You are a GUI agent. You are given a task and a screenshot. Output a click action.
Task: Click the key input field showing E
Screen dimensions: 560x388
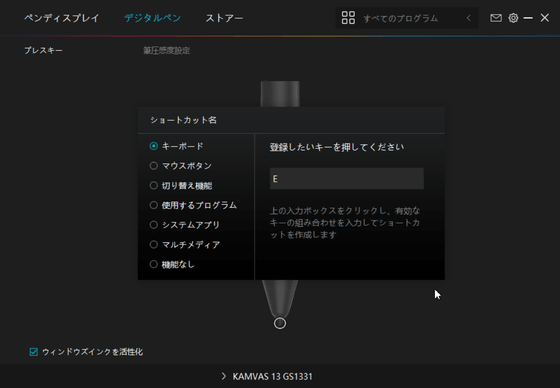pos(347,179)
